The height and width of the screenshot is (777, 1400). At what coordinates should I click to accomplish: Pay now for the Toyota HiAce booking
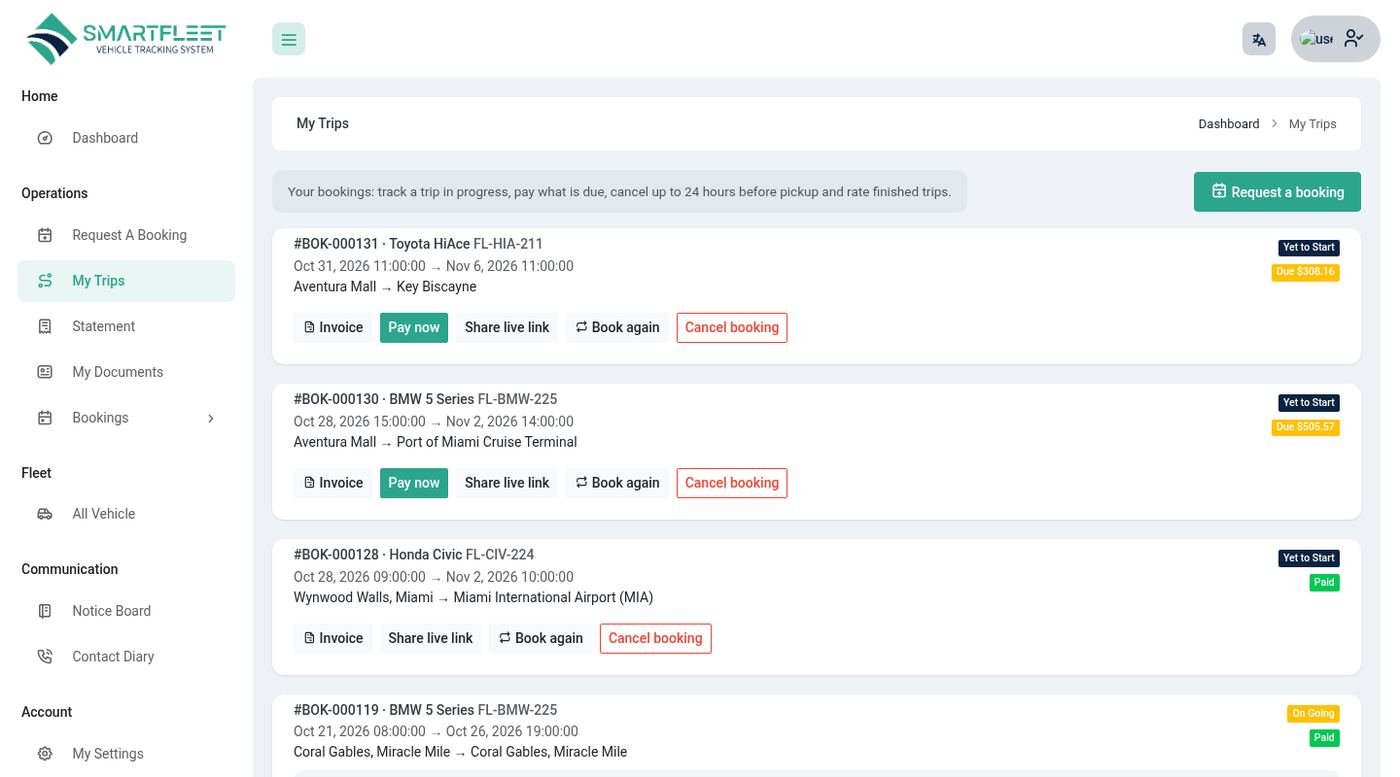(414, 328)
